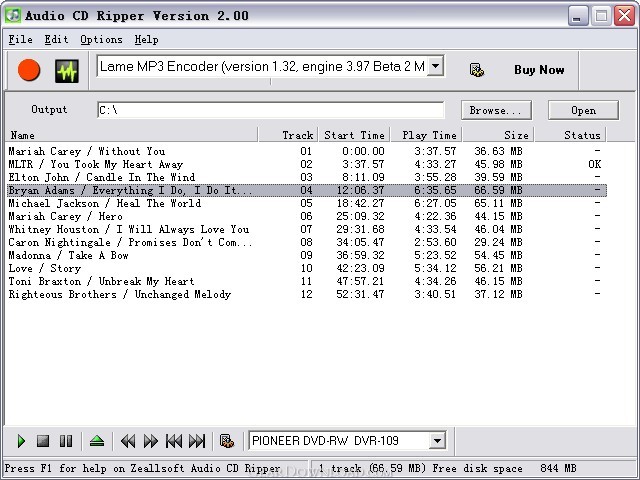Minimize the Audio CD Ripper window
The width and height of the screenshot is (640, 480).
(x=578, y=16)
